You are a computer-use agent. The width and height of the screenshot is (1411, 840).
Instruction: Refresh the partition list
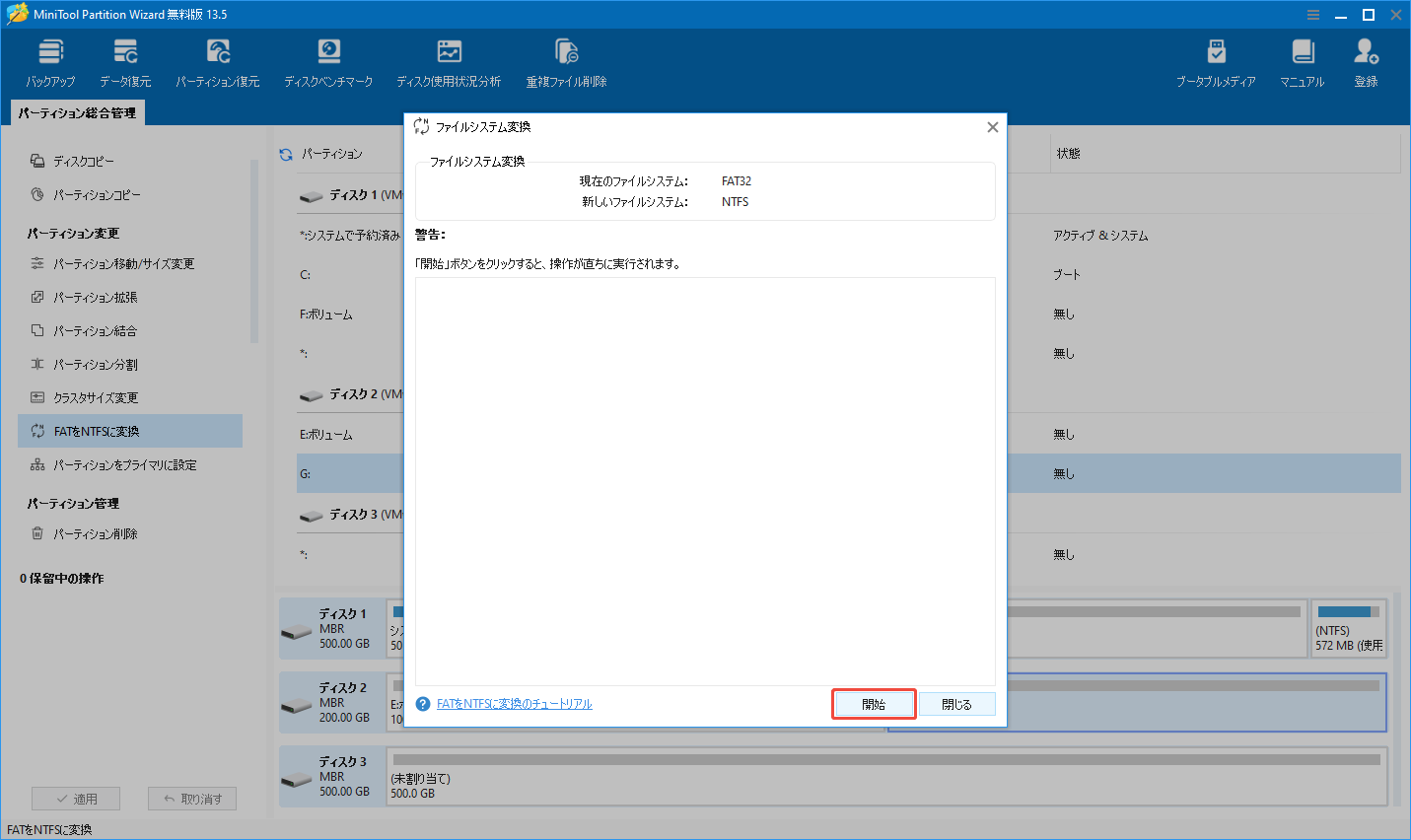point(285,154)
